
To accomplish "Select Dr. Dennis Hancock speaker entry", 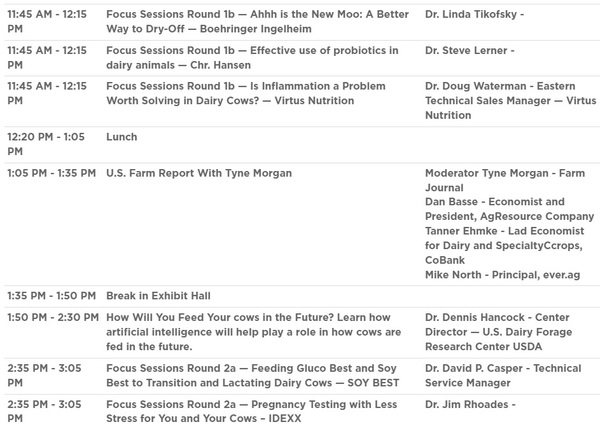I will coord(498,332).
